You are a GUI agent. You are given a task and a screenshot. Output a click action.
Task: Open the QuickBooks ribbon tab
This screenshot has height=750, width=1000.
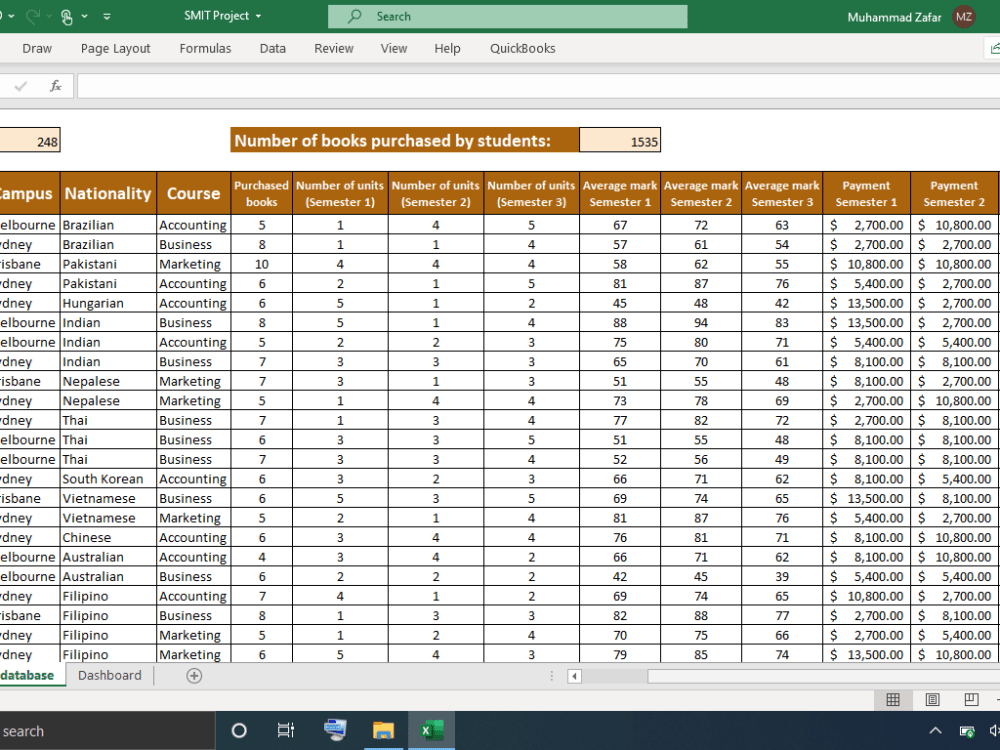pyautogui.click(x=522, y=48)
